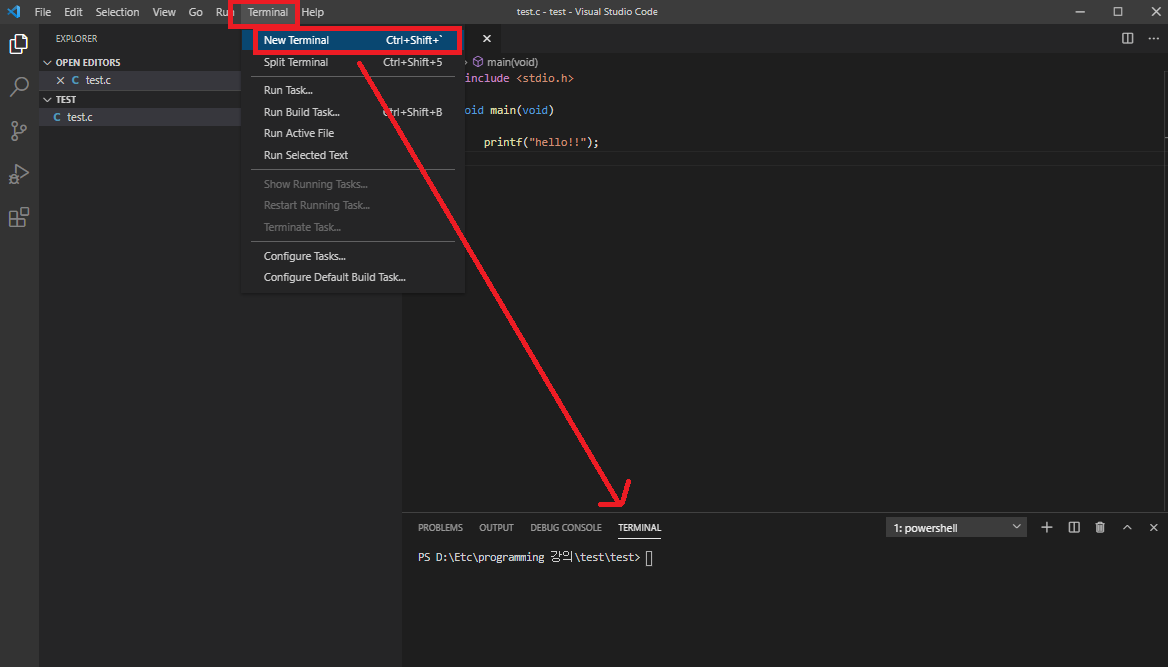Click the VS Code logo icon
The height and width of the screenshot is (667, 1168).
pos(13,12)
